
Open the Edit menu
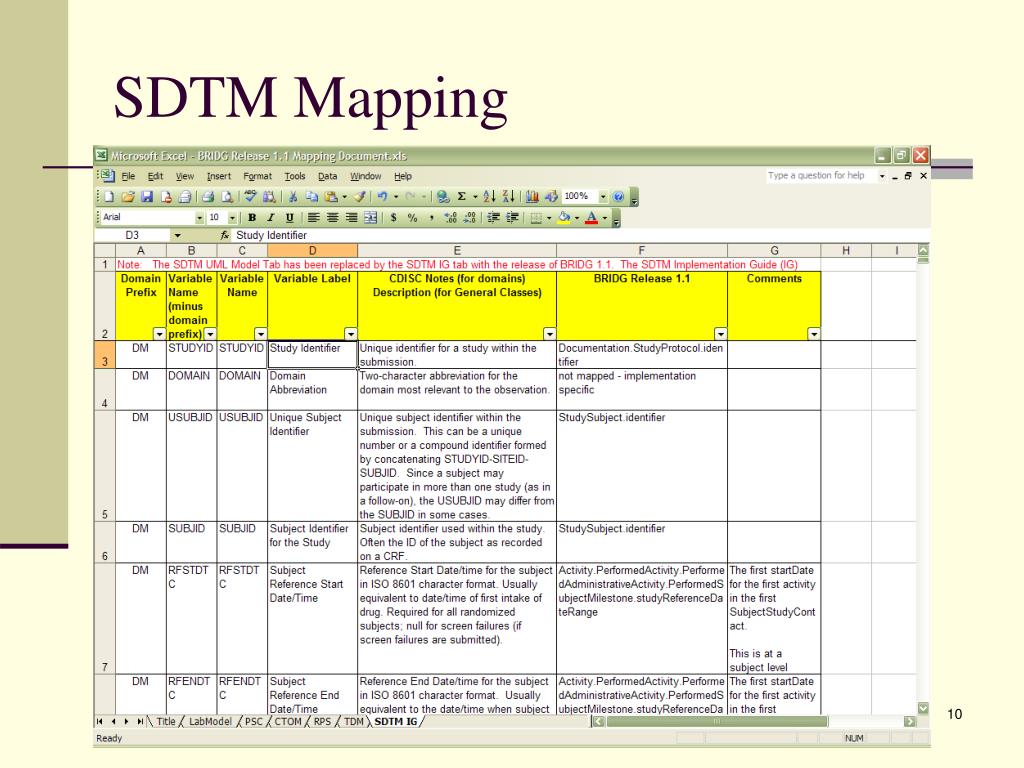click(x=155, y=176)
